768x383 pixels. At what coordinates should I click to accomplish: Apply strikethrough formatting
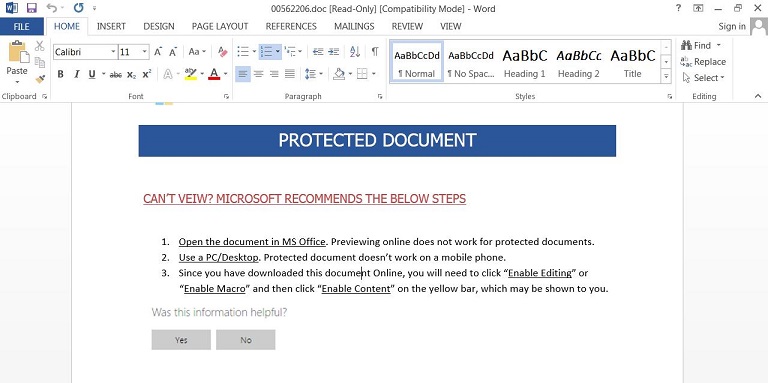click(116, 74)
